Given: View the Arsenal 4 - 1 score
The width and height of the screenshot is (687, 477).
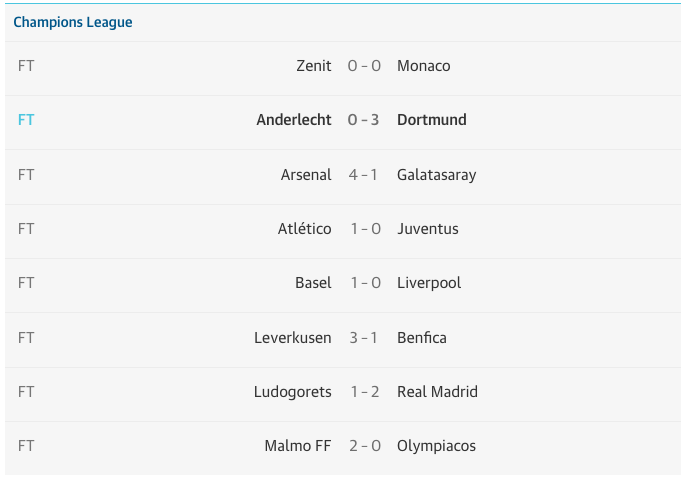Looking at the screenshot, I should click(364, 175).
